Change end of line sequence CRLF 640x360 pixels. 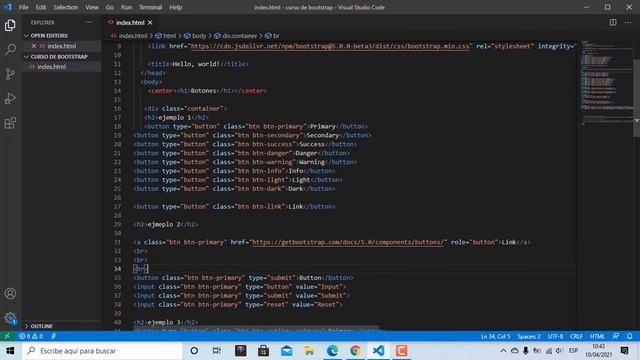point(576,336)
